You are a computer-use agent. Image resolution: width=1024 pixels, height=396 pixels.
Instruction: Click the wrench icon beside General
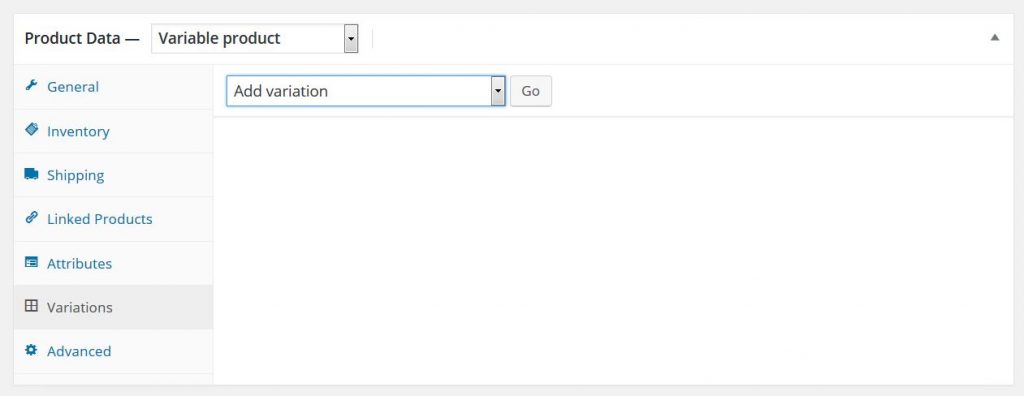31,86
